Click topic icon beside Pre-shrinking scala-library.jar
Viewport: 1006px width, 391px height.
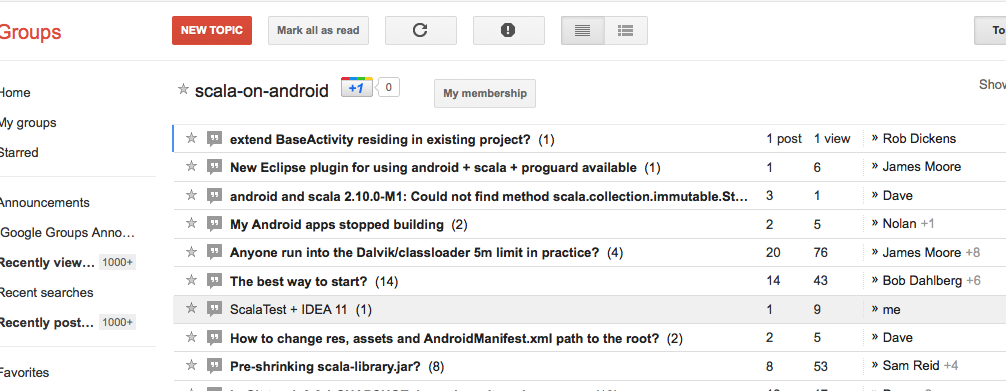214,366
